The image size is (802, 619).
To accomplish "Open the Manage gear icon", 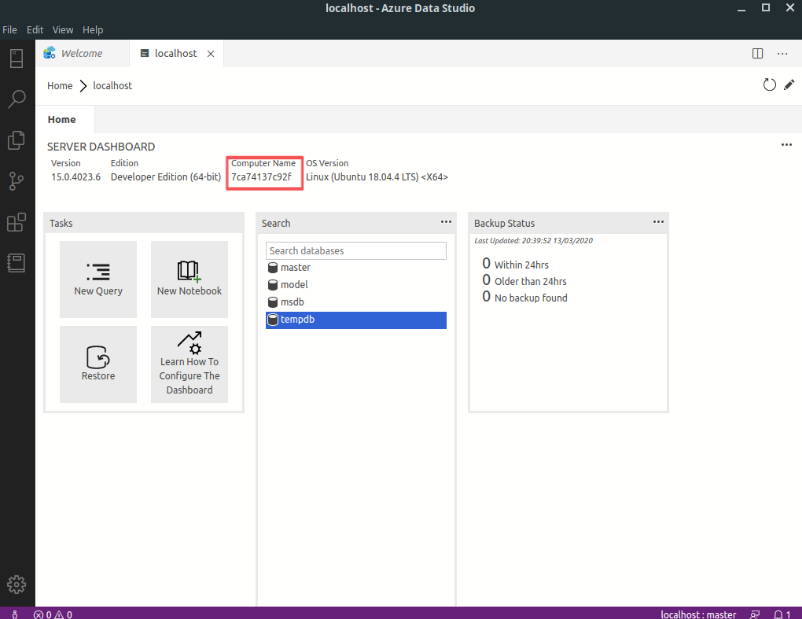I will point(16,584).
